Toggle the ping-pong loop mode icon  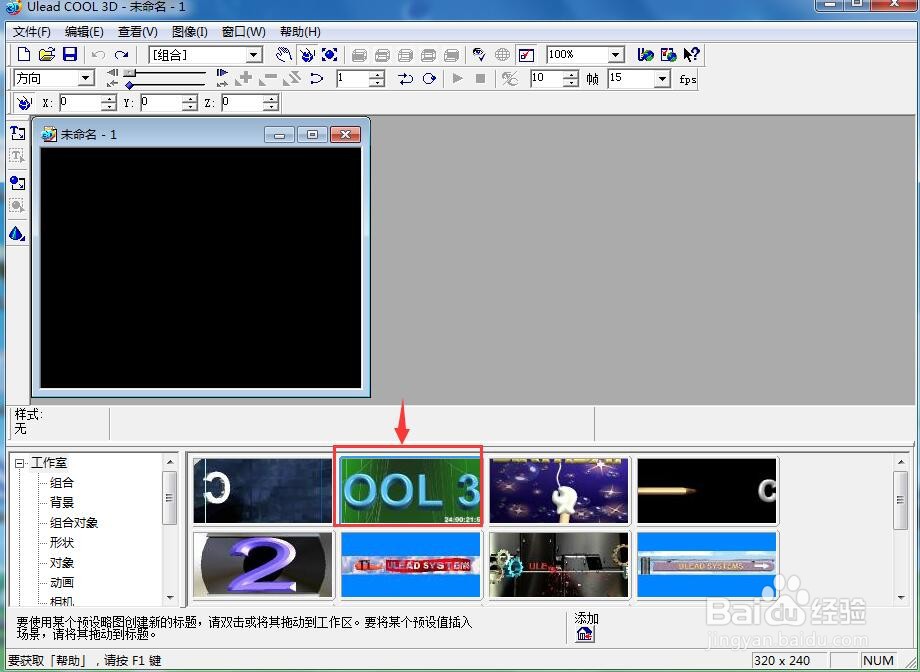coord(405,78)
